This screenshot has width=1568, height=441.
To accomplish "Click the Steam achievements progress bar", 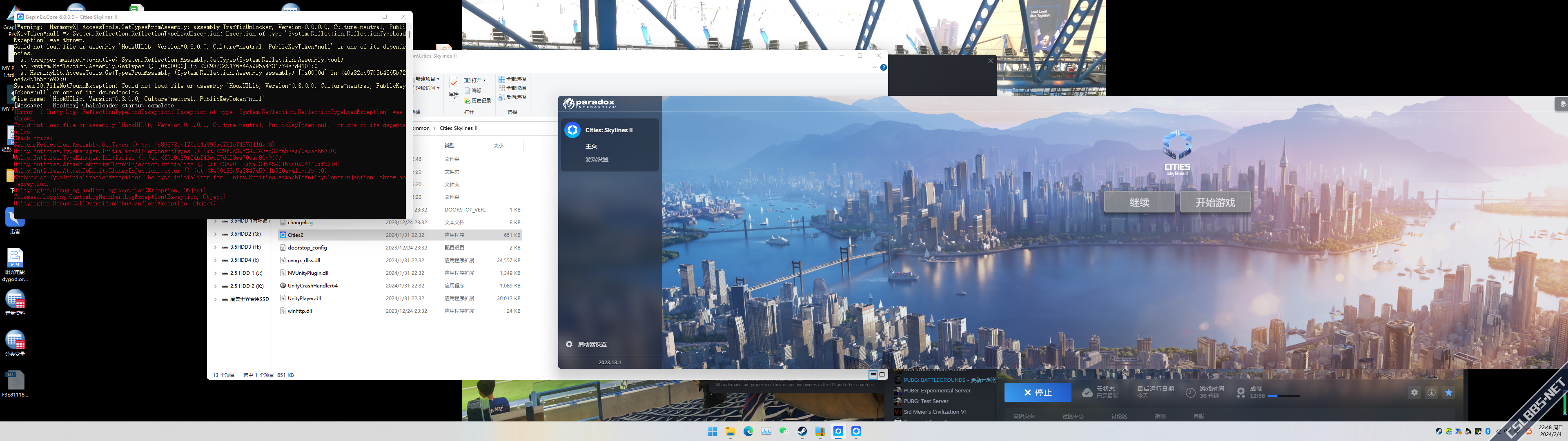I will (x=1284, y=396).
